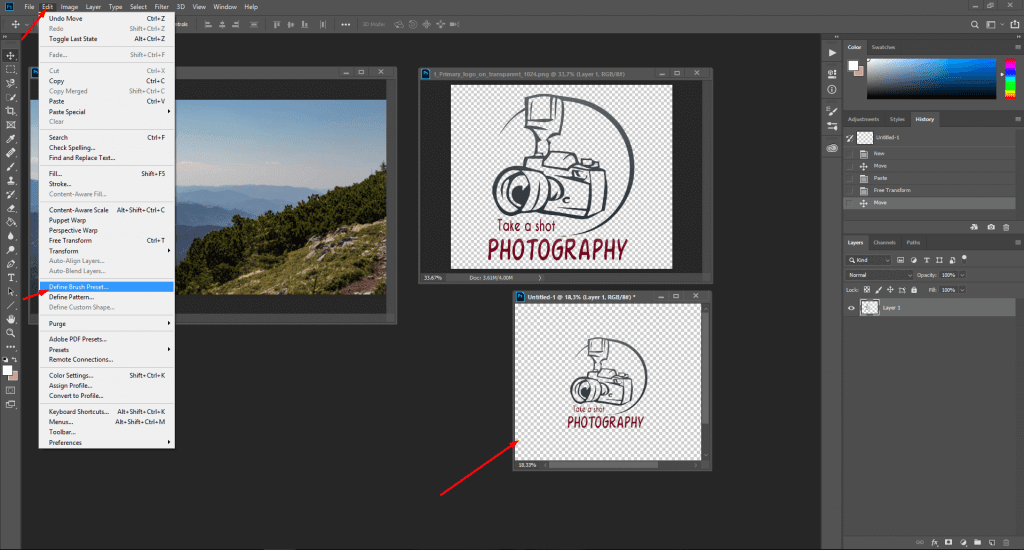Select the Pen tool
The width and height of the screenshot is (1024, 550).
pyautogui.click(x=10, y=264)
